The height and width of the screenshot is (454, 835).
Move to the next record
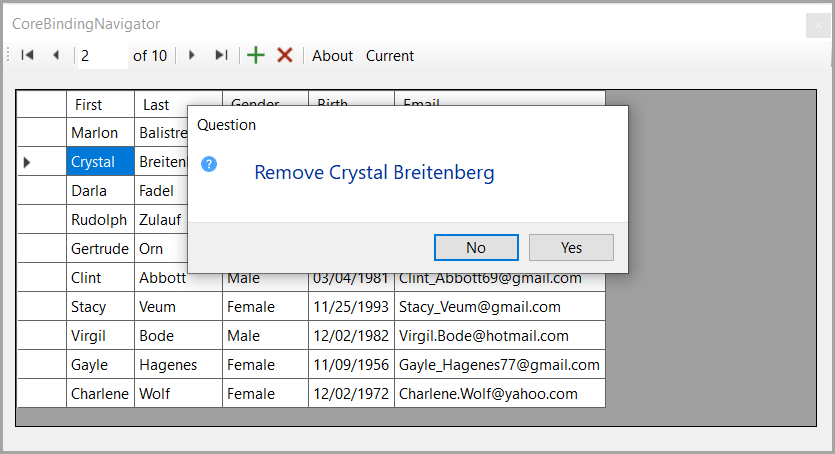click(192, 55)
